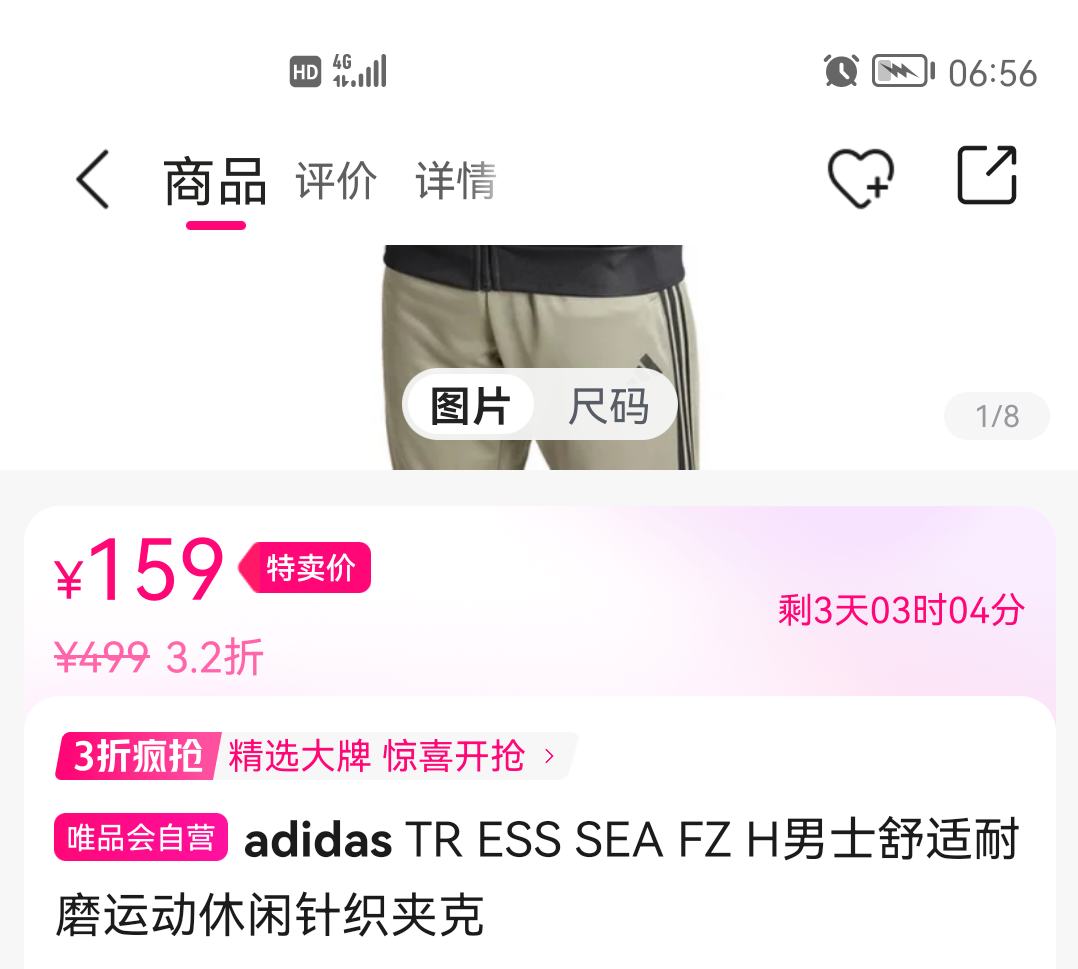The height and width of the screenshot is (969, 1078).
Task: Tap the 唯品会自营 badge
Action: [x=141, y=838]
